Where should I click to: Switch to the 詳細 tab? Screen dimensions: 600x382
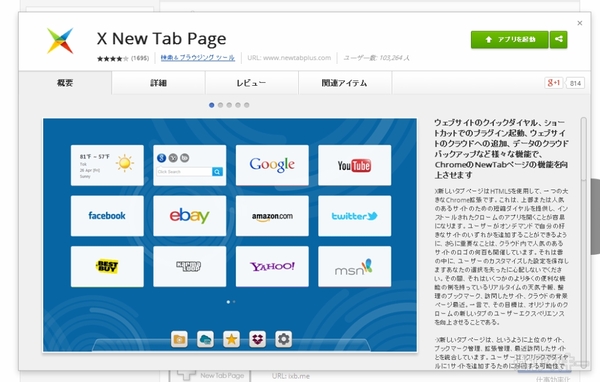tap(158, 83)
